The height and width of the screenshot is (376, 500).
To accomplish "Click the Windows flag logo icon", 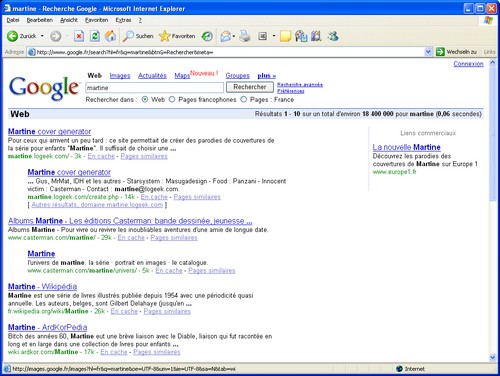I will [488, 20].
